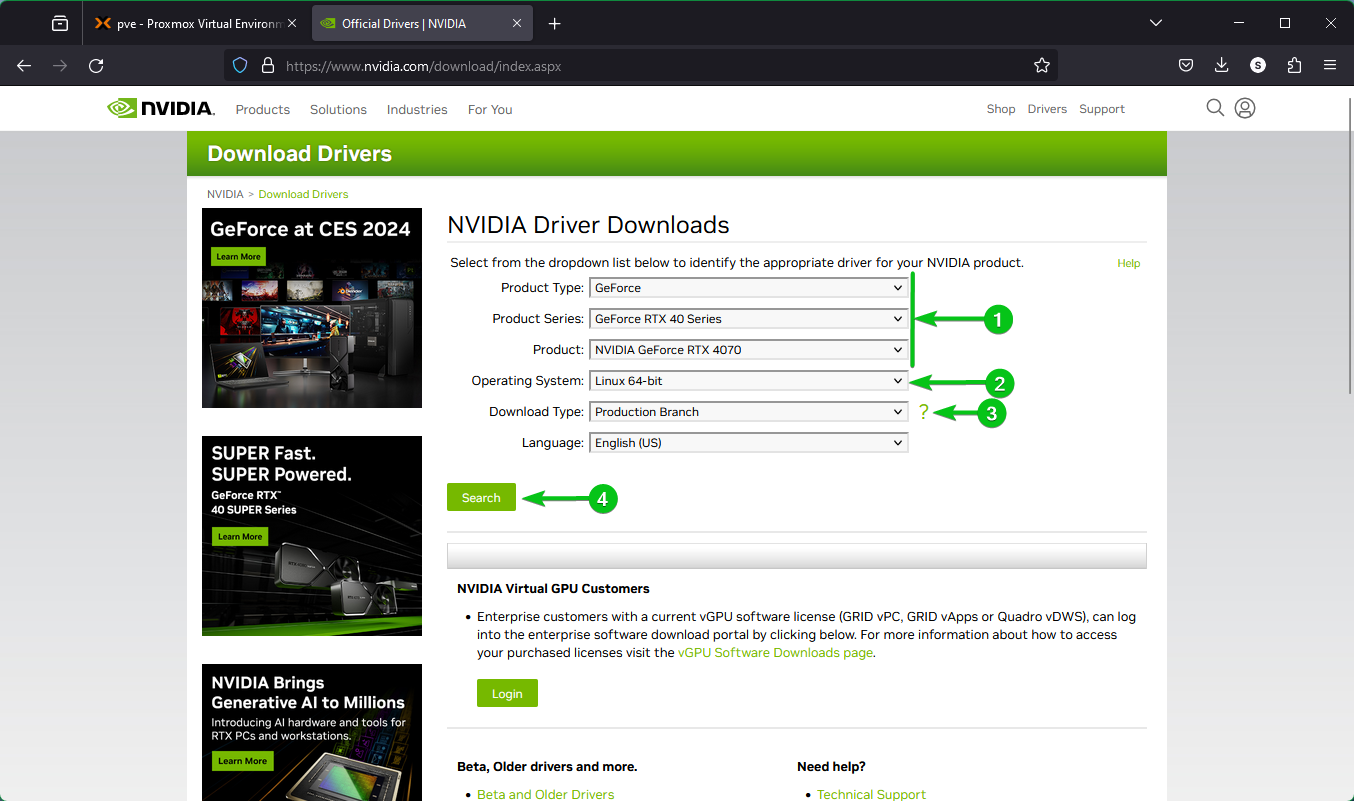Open the list all tabs chevron
The width and height of the screenshot is (1354, 801).
tap(1156, 23)
